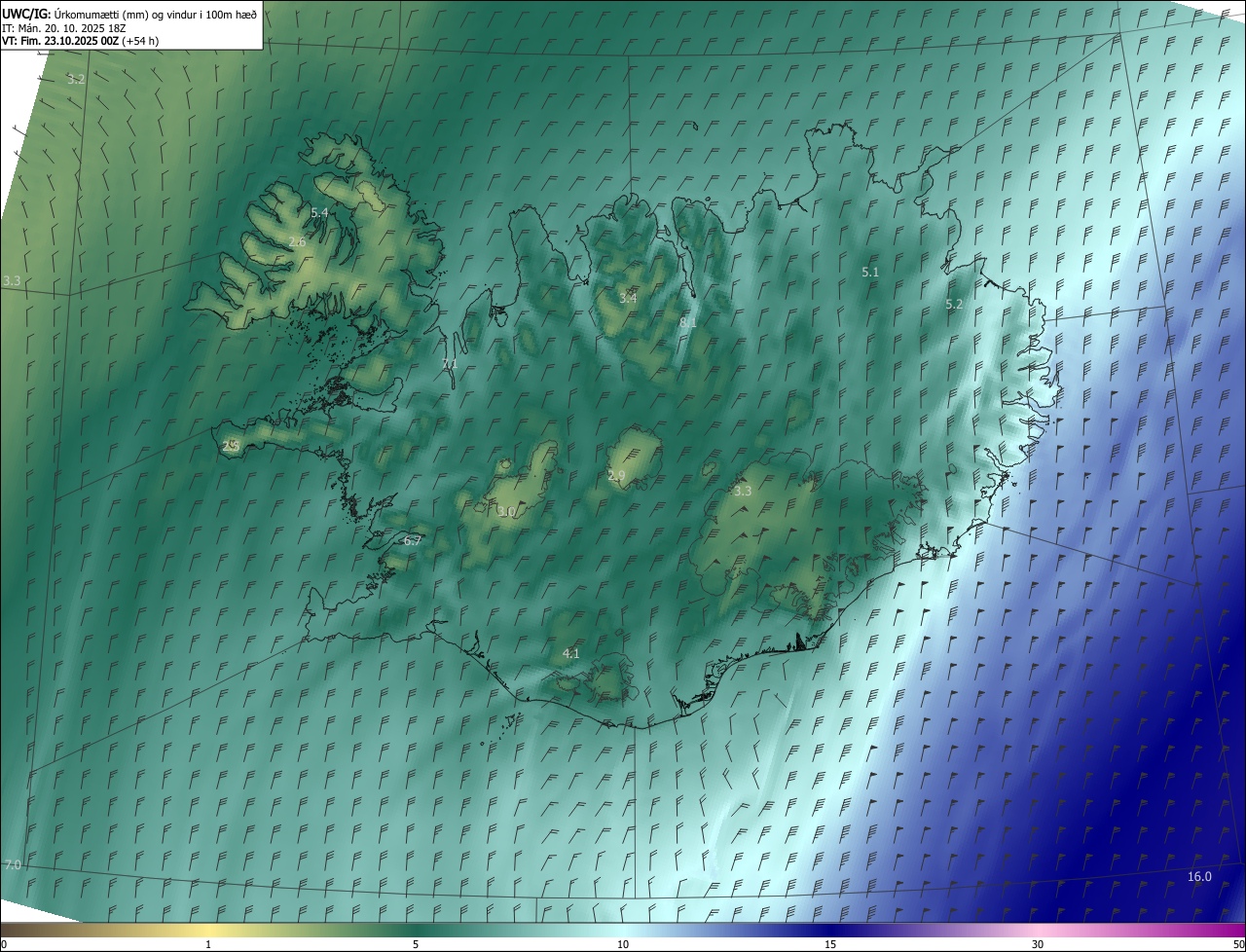Click the 5.1 value in northeast Iceland
Viewport: 1246px width, 952px height.
click(870, 273)
